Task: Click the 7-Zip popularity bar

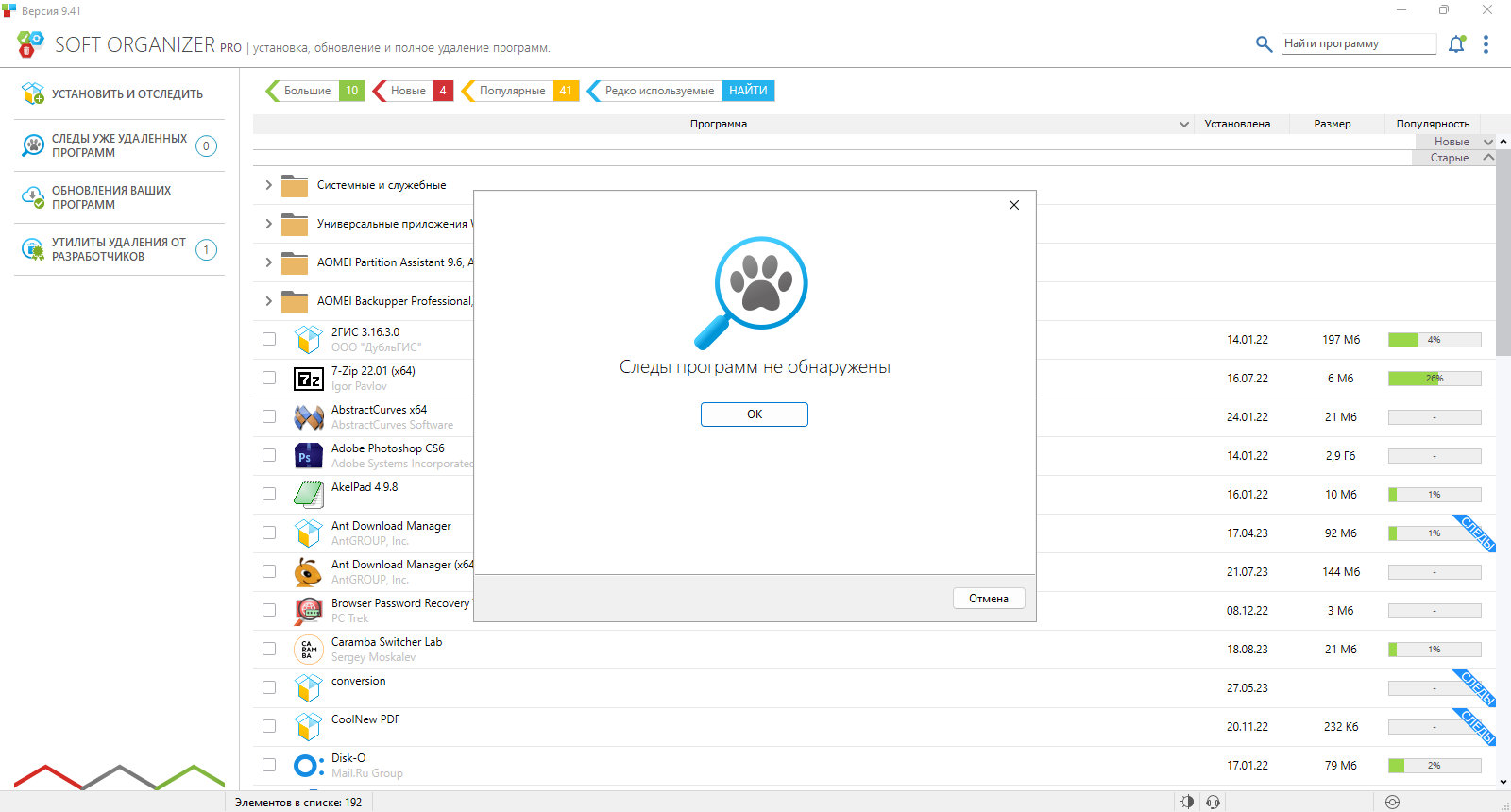Action: (x=1435, y=379)
